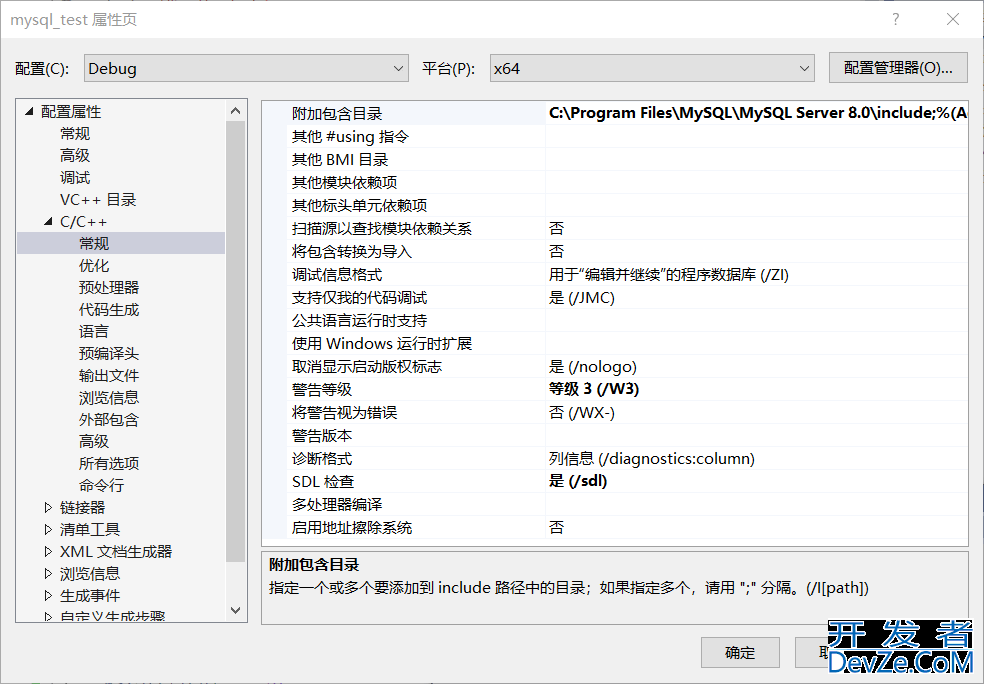
Task: Expand the 链接器 node
Action: click(x=48, y=507)
